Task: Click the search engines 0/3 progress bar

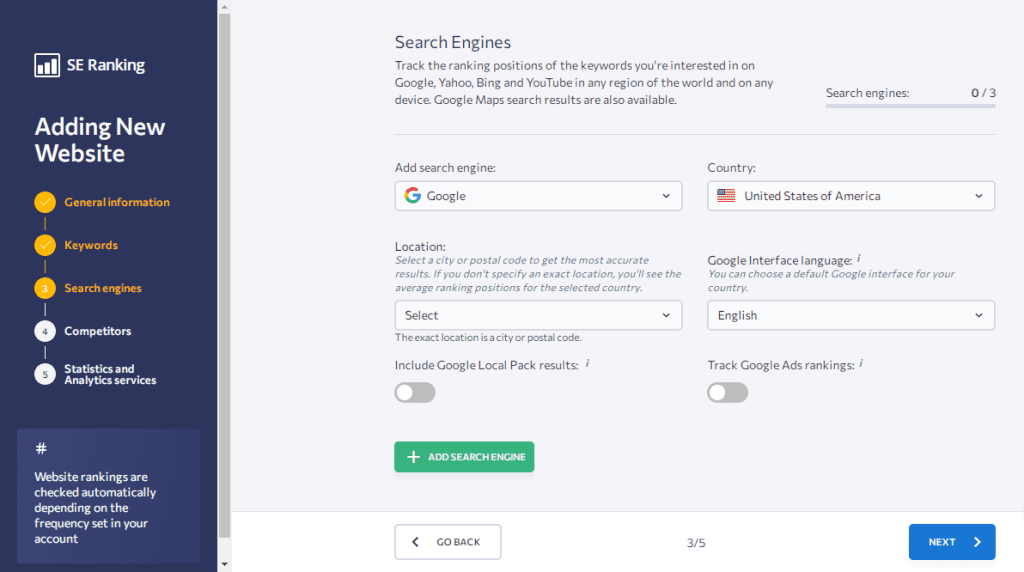Action: 910,106
